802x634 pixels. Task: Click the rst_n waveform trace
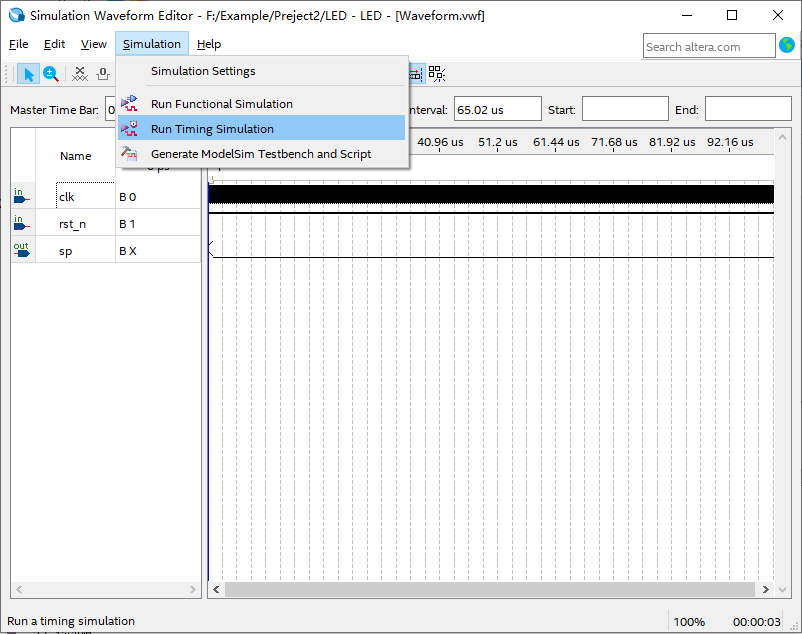[x=491, y=213]
